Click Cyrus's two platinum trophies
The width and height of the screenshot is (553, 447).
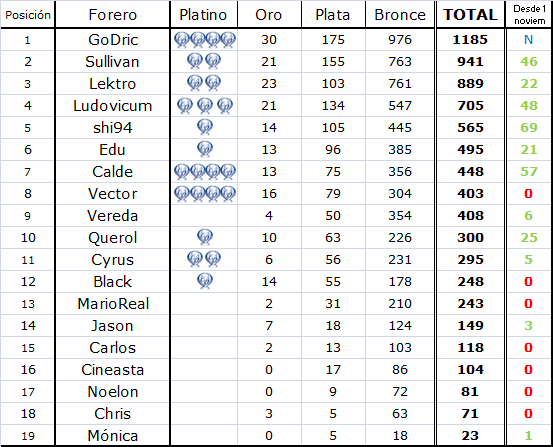click(204, 259)
